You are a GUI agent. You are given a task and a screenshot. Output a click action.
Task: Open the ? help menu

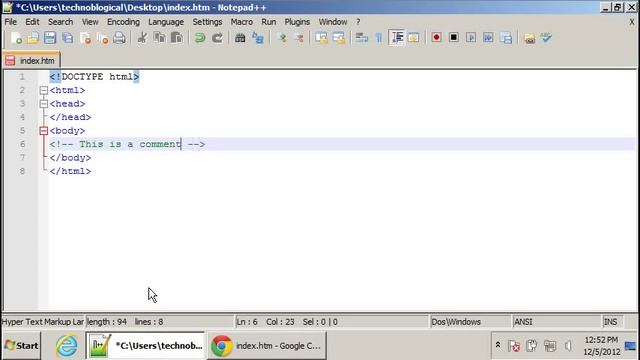358,22
